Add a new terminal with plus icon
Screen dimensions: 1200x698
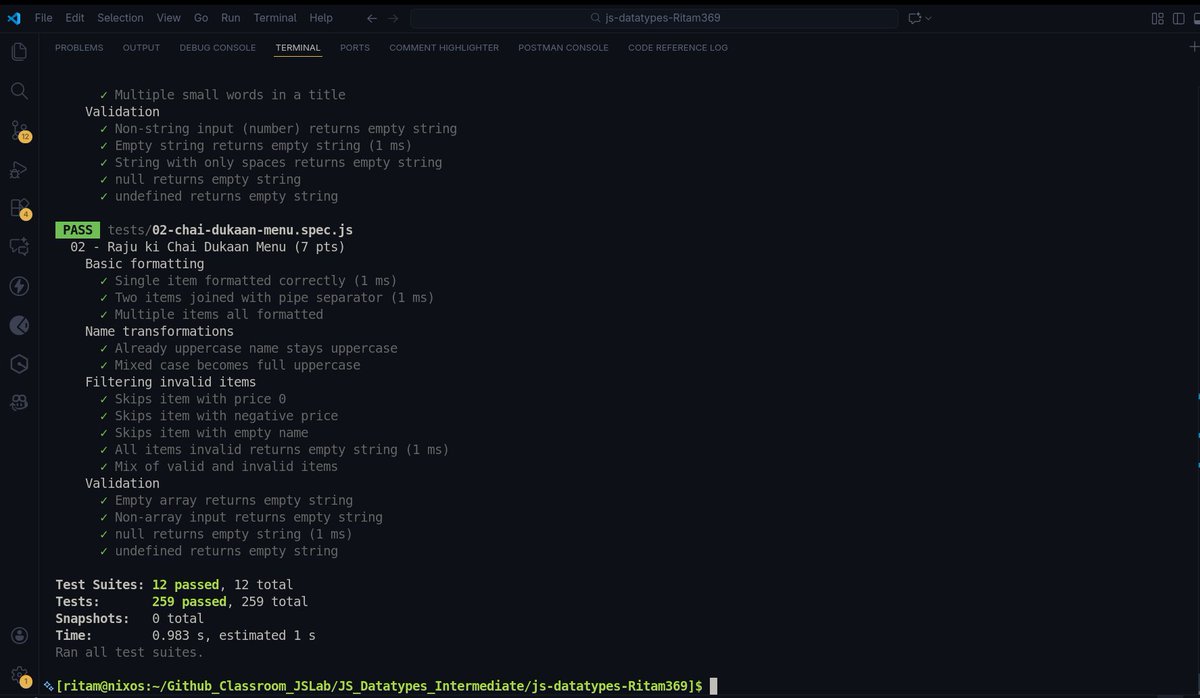click(x=1194, y=47)
